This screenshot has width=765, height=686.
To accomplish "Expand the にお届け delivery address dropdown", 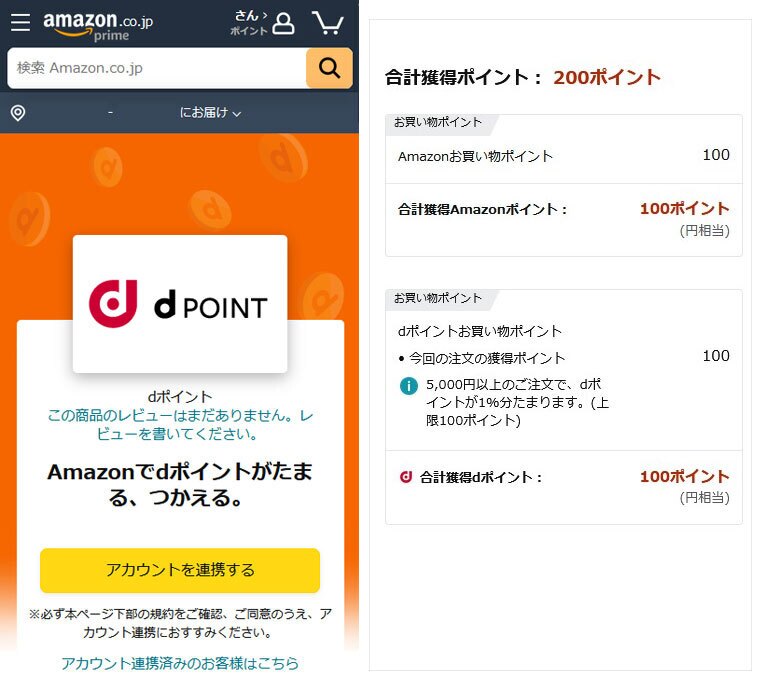I will pos(211,113).
